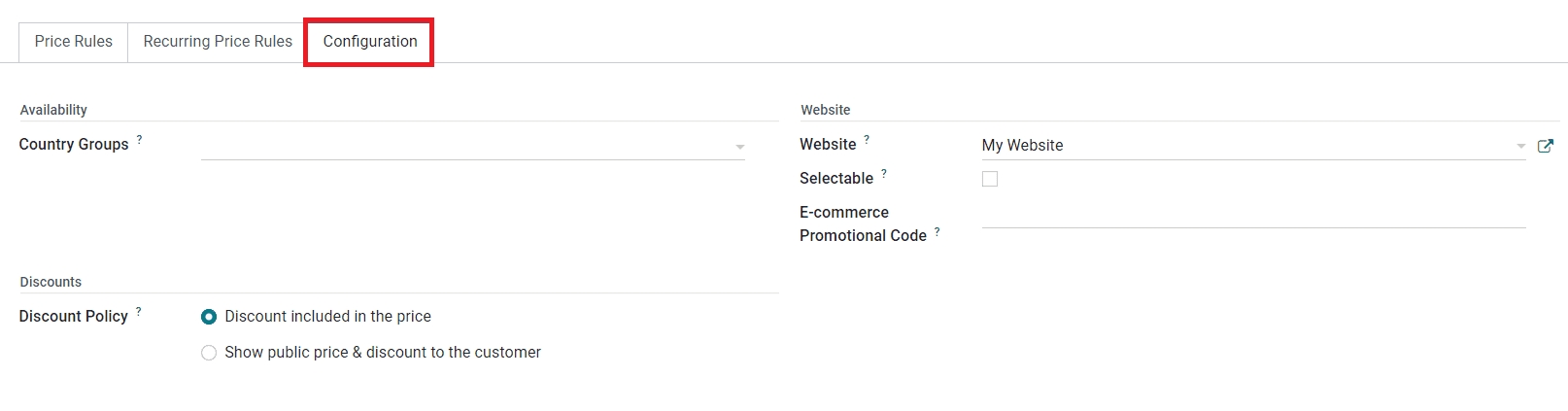The height and width of the screenshot is (411, 1568).
Task: Click the My Website selection field
Action: [x=1244, y=146]
